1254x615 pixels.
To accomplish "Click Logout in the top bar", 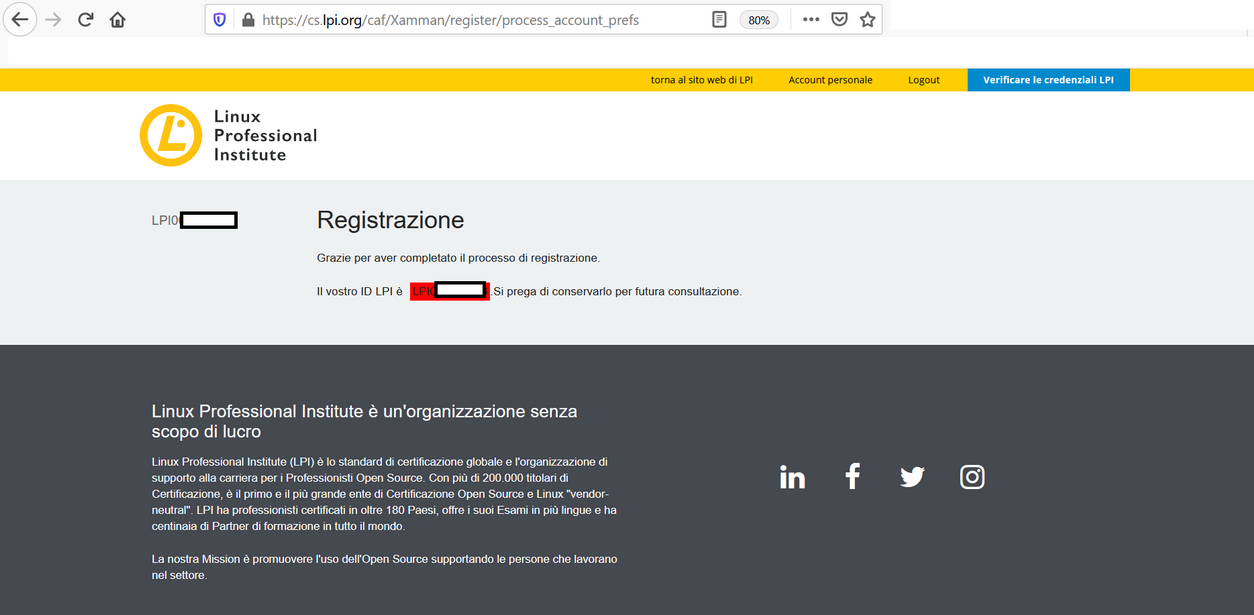I will point(924,80).
